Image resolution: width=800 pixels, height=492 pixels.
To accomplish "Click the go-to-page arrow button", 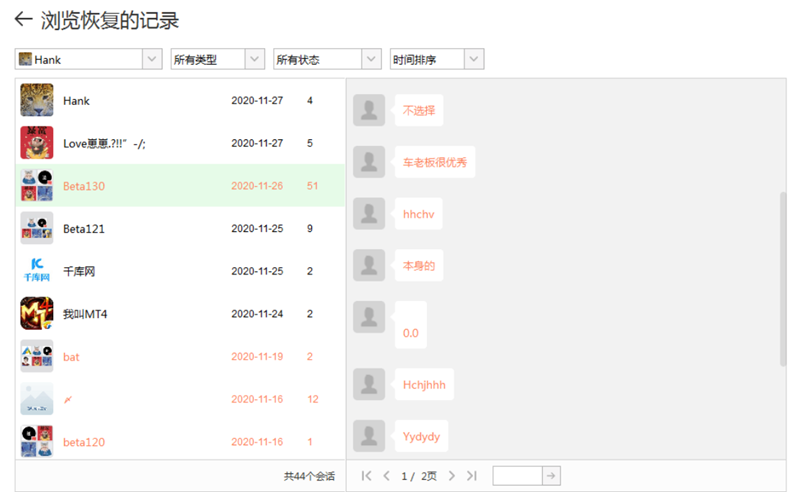I will pos(551,476).
